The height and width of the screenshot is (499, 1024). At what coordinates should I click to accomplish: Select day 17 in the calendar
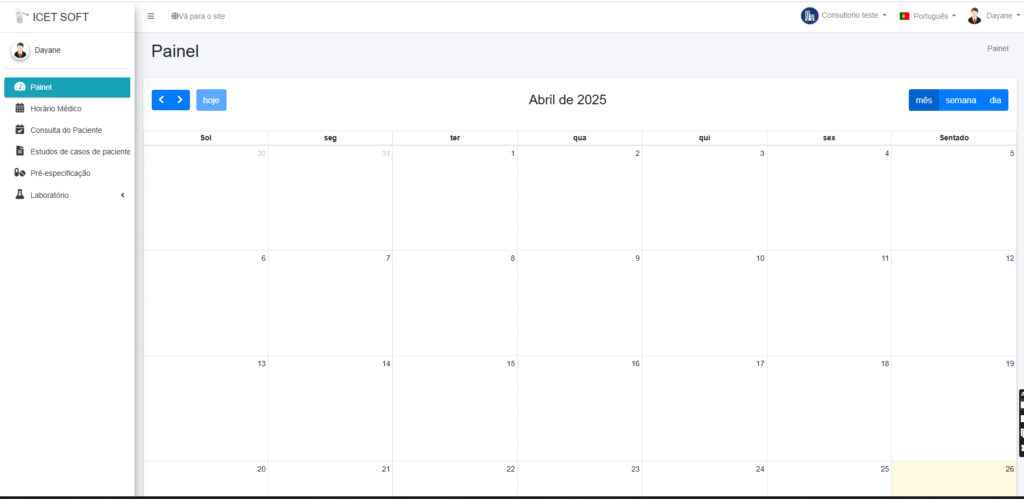(x=704, y=408)
